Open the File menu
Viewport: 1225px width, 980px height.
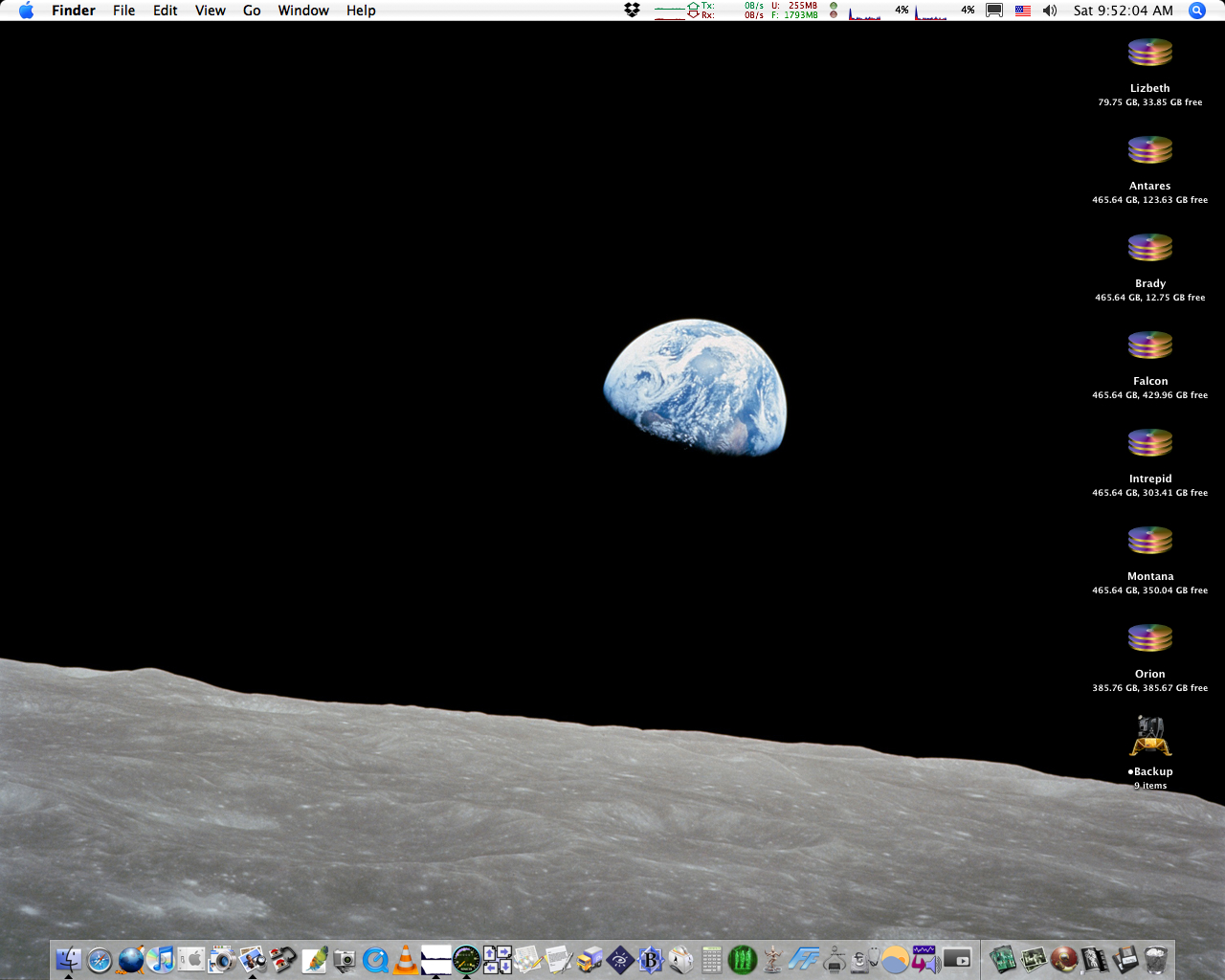[x=123, y=11]
